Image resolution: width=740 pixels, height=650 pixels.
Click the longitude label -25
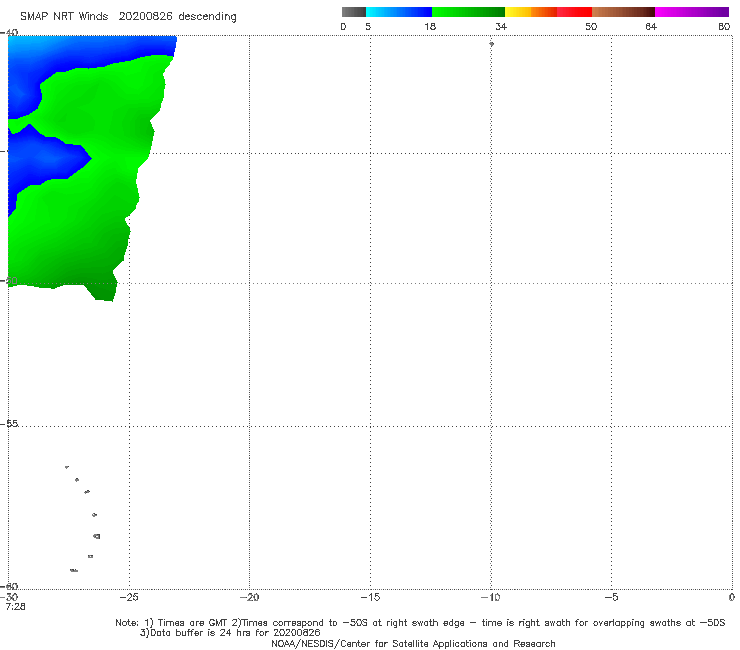tap(129, 598)
